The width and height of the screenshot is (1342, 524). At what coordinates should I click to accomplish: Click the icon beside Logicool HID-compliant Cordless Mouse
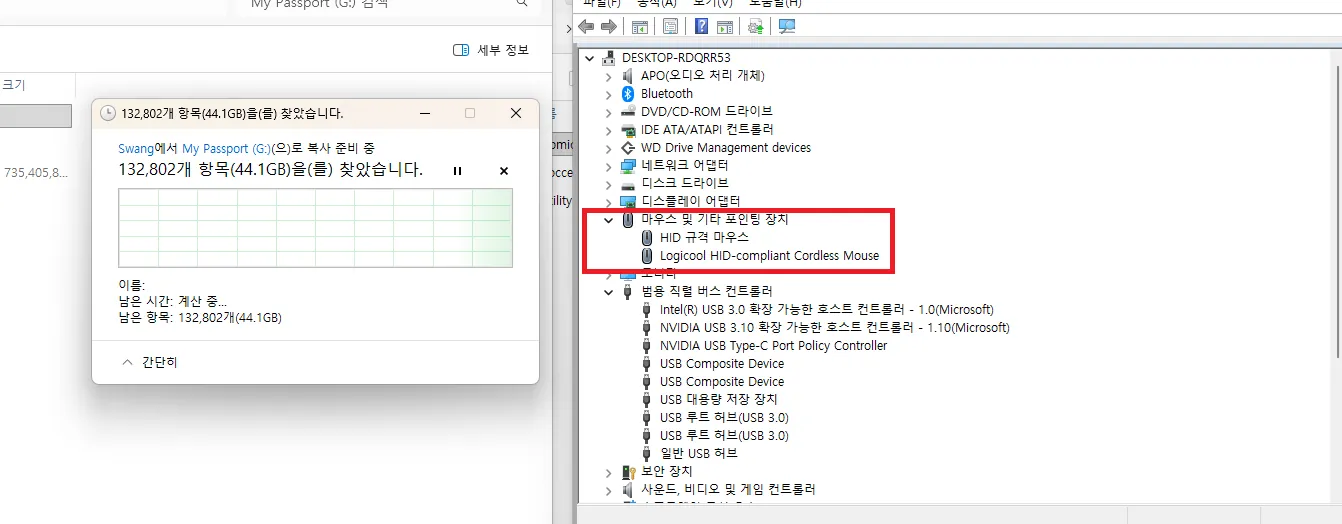point(647,255)
